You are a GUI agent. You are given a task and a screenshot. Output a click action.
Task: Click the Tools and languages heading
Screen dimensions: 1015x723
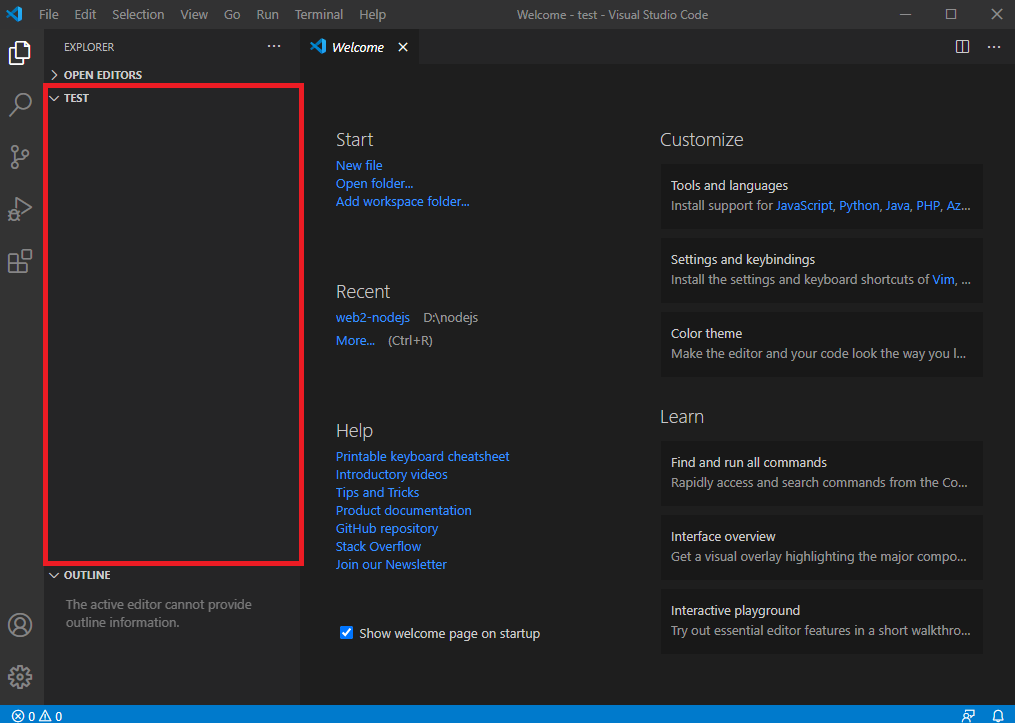(730, 186)
